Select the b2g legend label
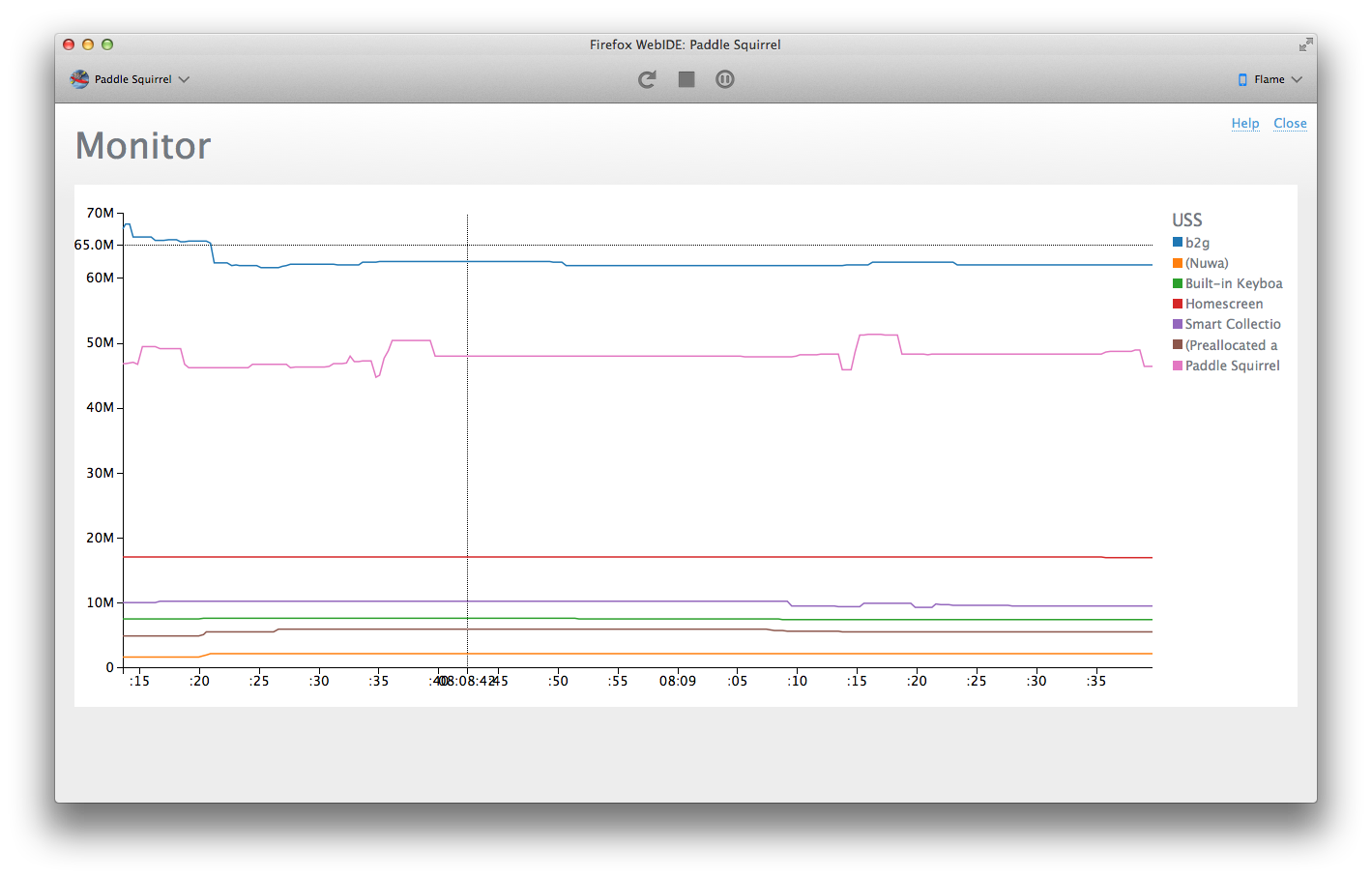This screenshot has height=879, width=1372. (1197, 243)
